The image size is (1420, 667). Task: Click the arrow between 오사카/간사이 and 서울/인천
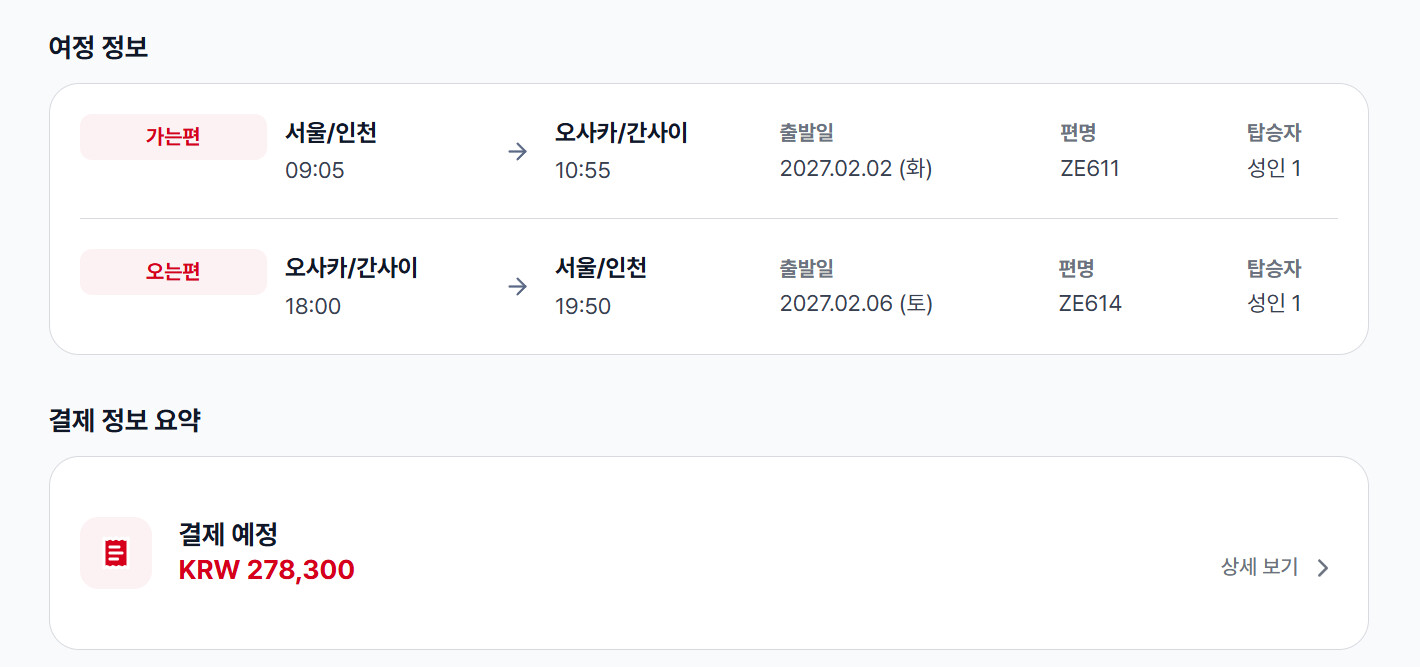point(517,287)
